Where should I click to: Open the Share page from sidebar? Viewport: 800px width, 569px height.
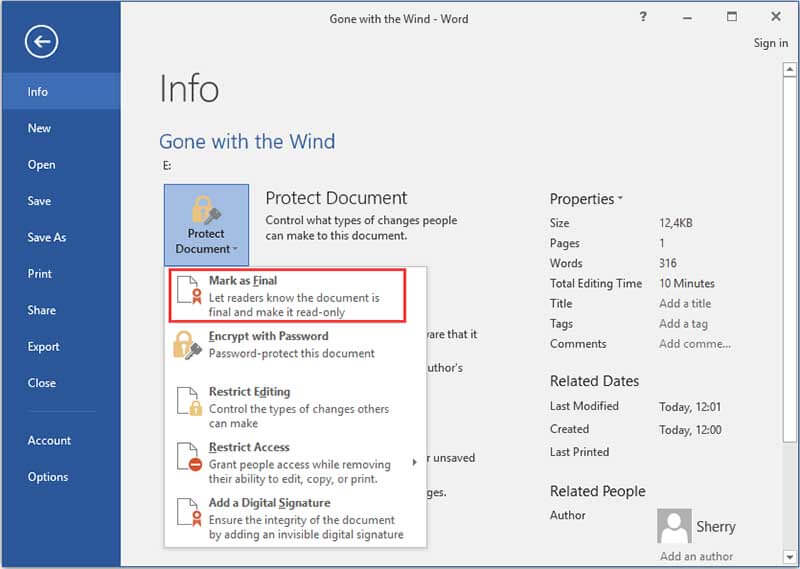coord(61,310)
